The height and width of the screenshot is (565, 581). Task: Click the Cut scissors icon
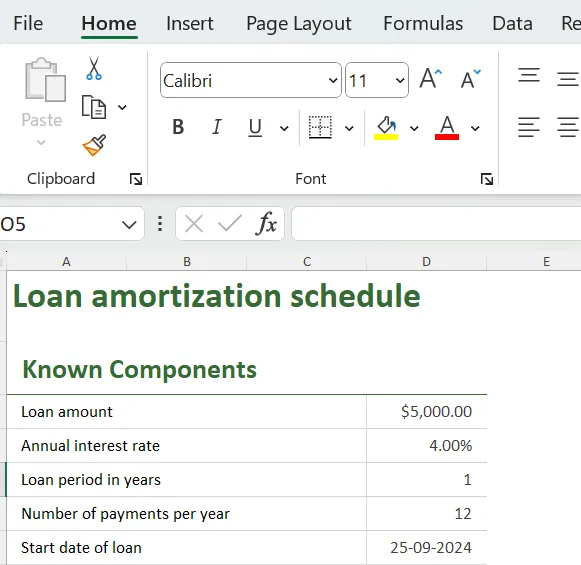tap(94, 69)
